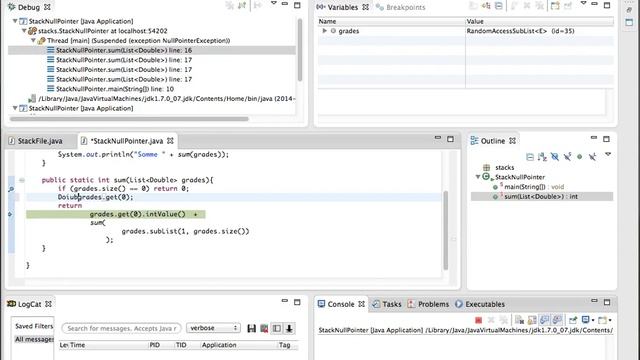This screenshot has height=360, width=640.
Task: Terminate the program using red Console button
Action: 479,320
